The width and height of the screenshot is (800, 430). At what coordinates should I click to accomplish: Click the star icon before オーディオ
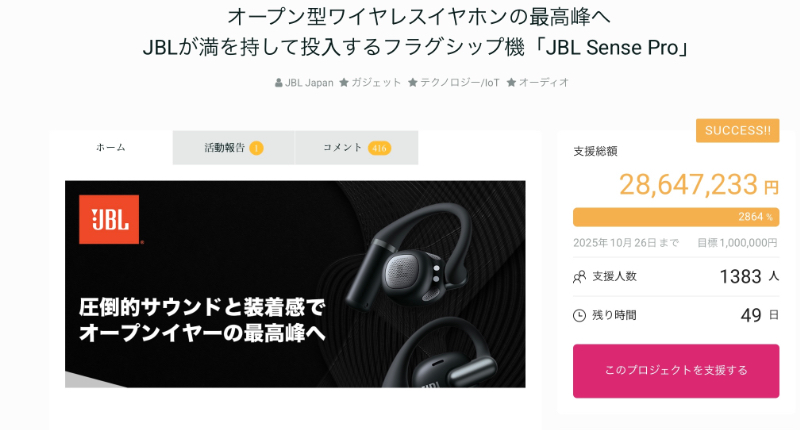pos(511,82)
